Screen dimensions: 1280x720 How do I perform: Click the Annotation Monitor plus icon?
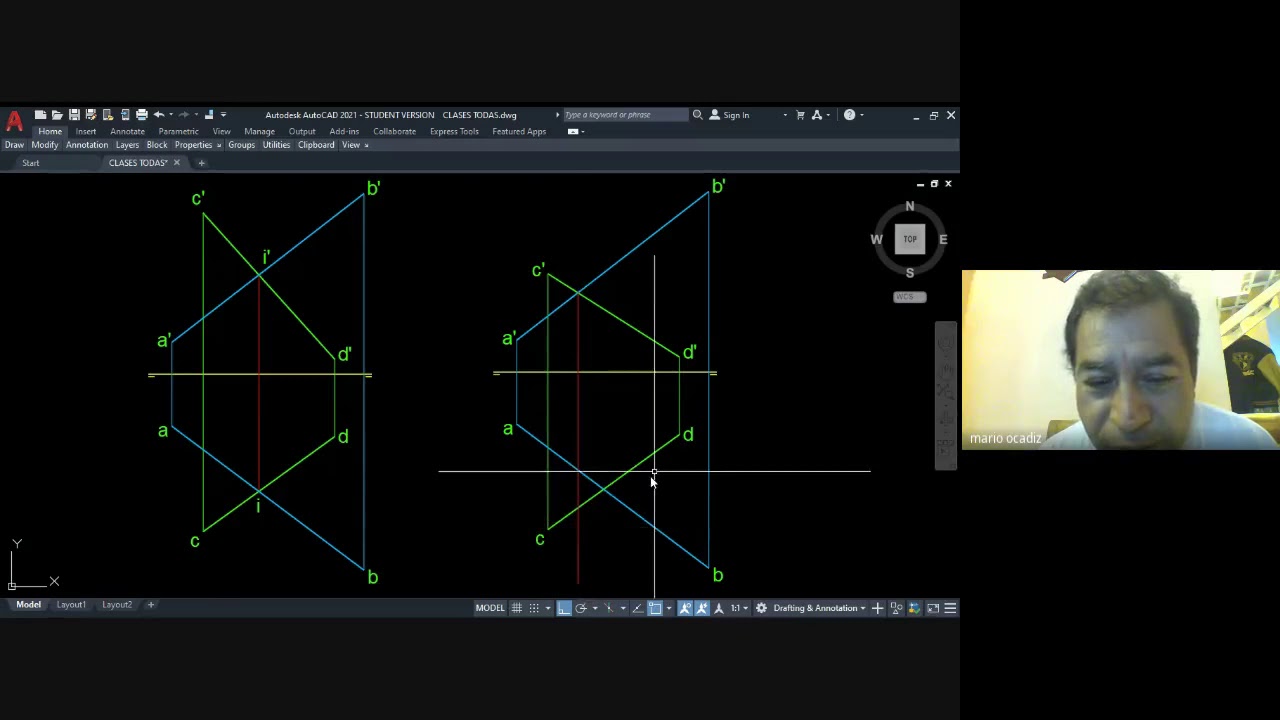click(x=877, y=608)
